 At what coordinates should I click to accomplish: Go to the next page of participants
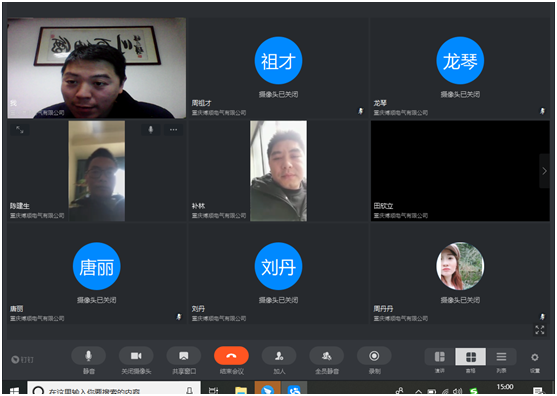coord(544,171)
